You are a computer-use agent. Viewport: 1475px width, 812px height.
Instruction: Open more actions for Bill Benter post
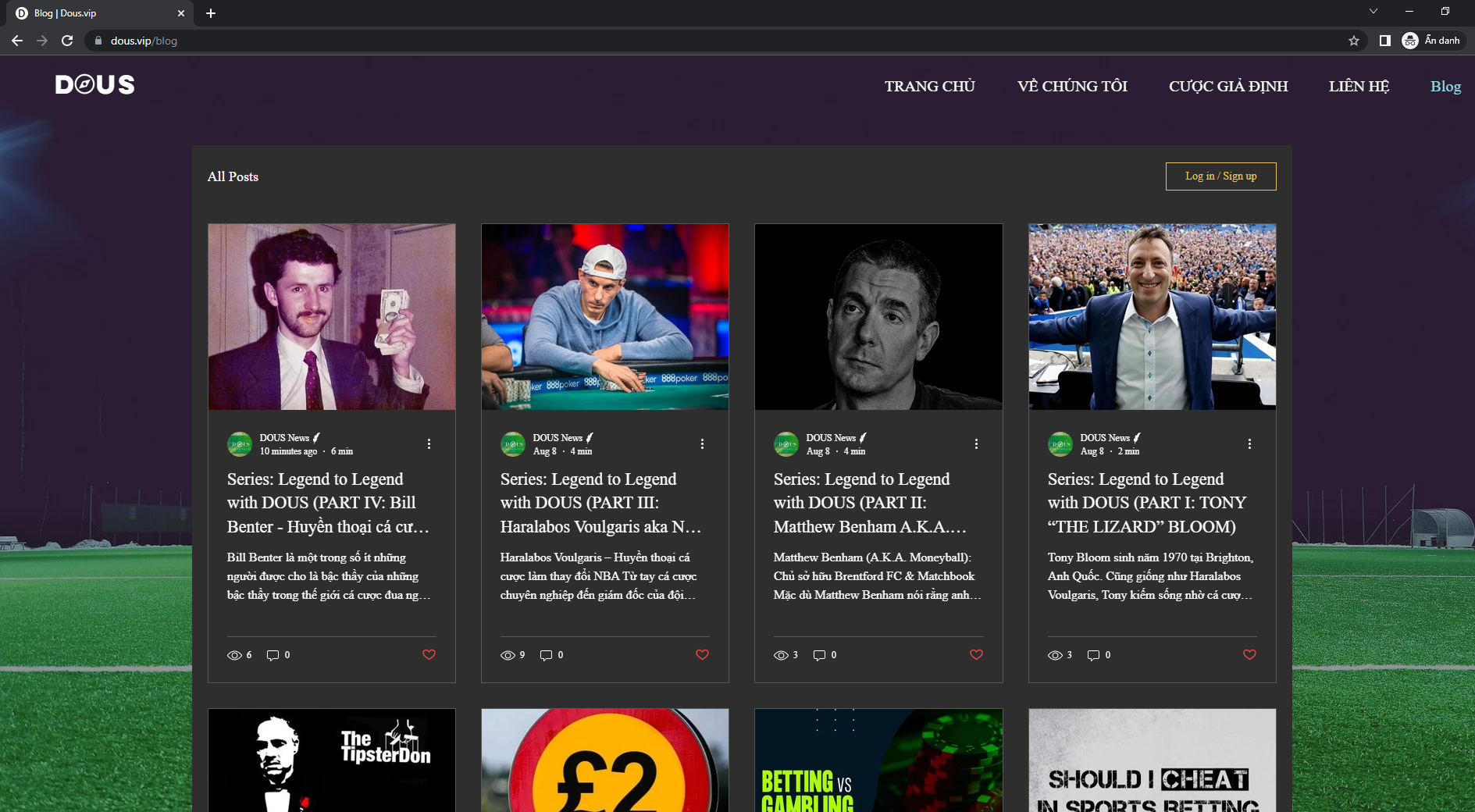pos(429,443)
